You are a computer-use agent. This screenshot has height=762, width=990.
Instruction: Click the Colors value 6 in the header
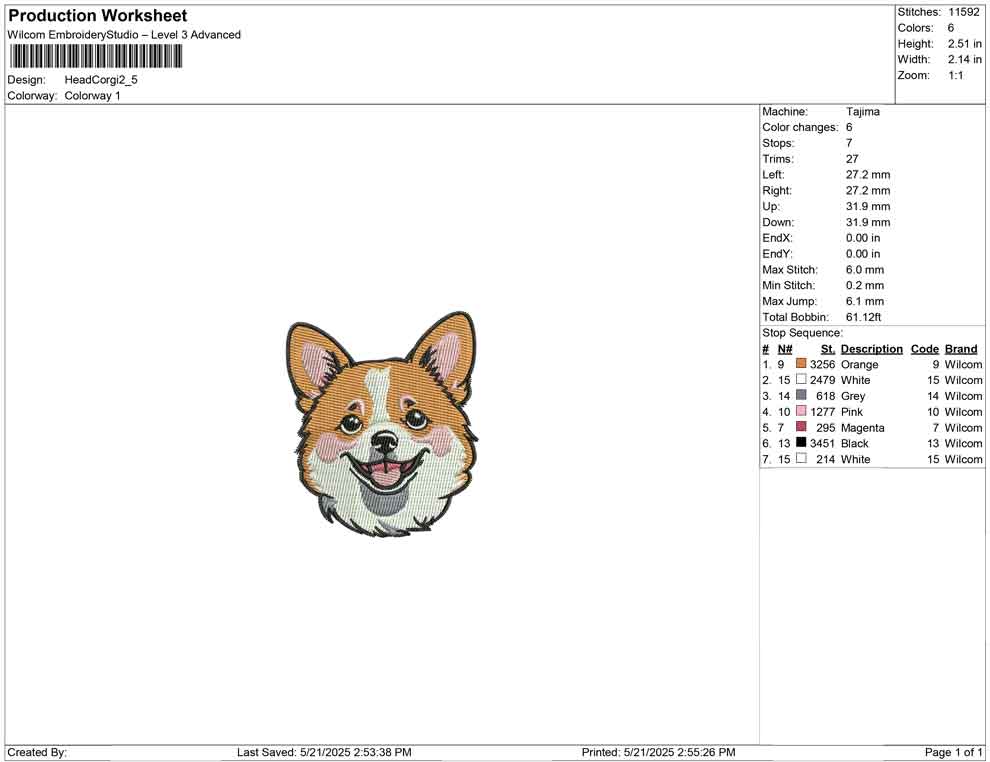coord(951,28)
